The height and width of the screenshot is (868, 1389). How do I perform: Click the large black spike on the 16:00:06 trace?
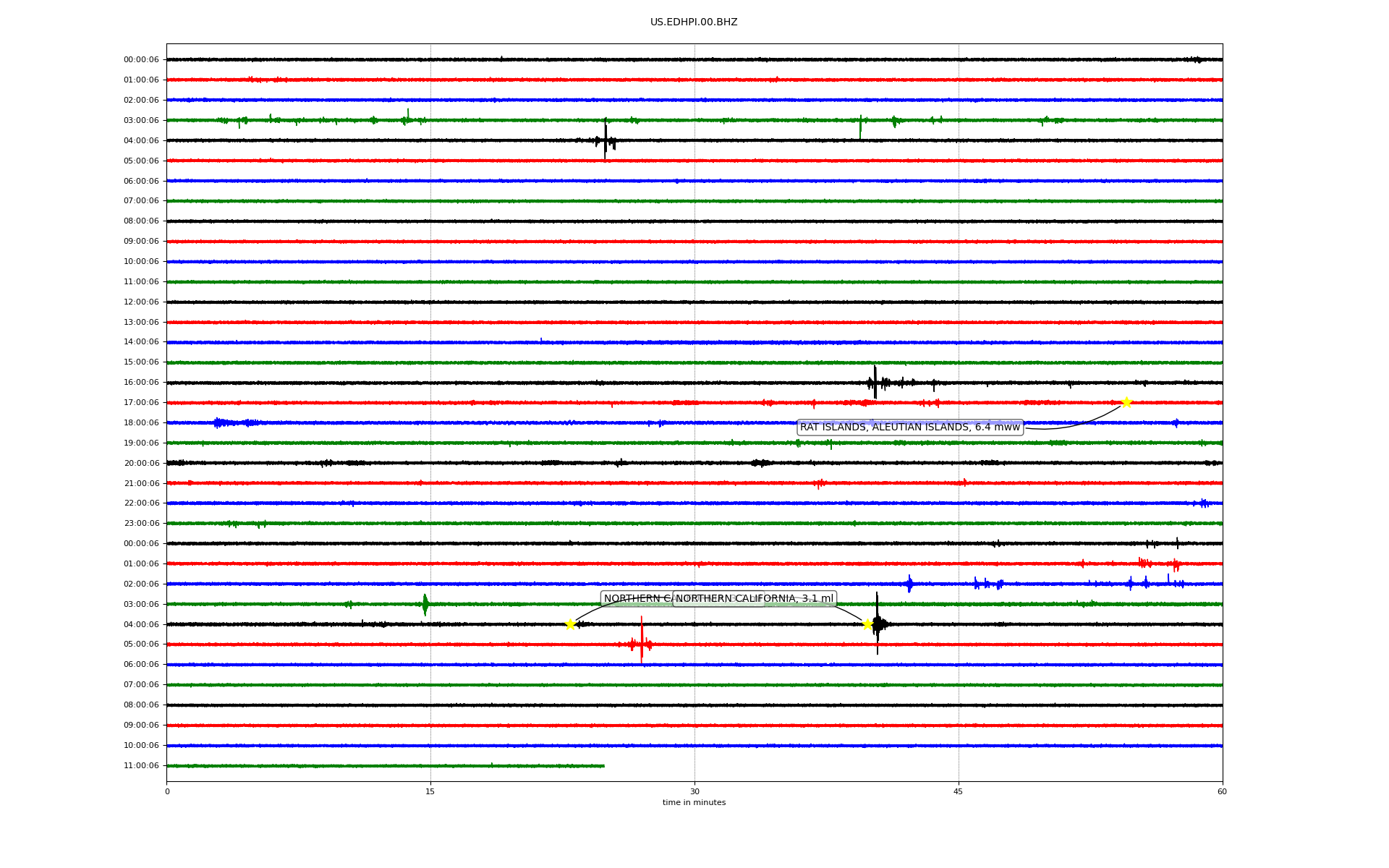pyautogui.click(x=875, y=382)
